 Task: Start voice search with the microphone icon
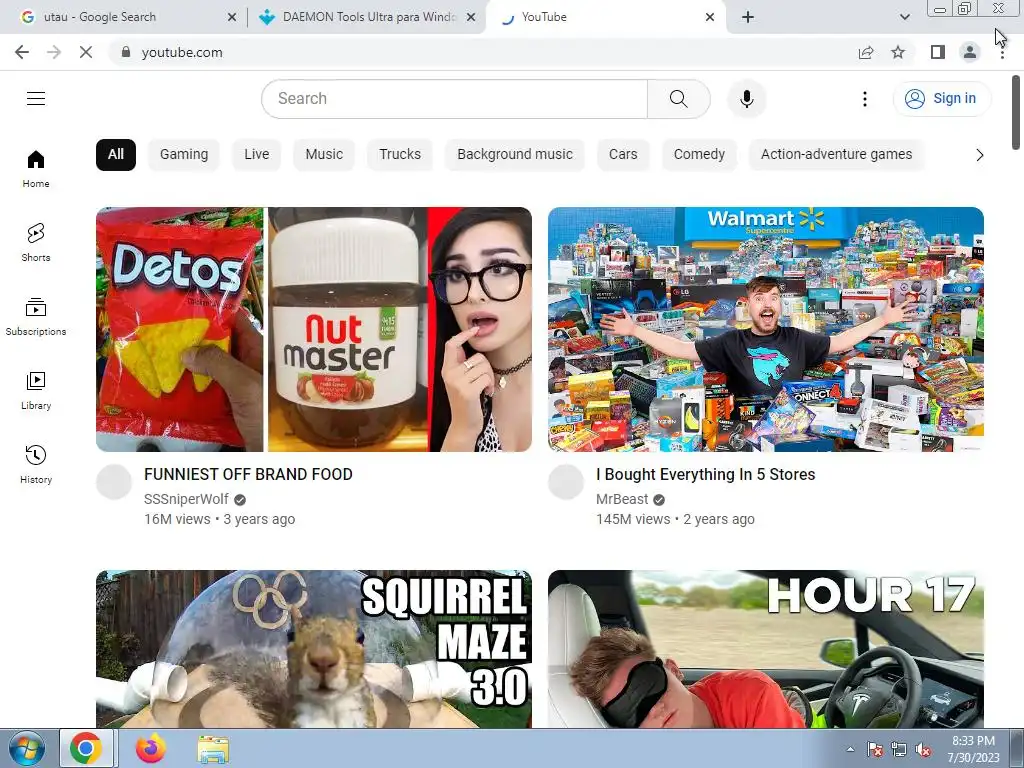pyautogui.click(x=746, y=99)
